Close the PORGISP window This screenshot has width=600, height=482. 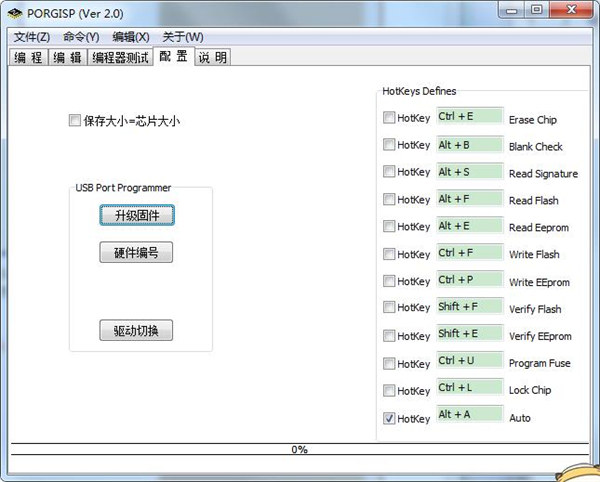(572, 10)
